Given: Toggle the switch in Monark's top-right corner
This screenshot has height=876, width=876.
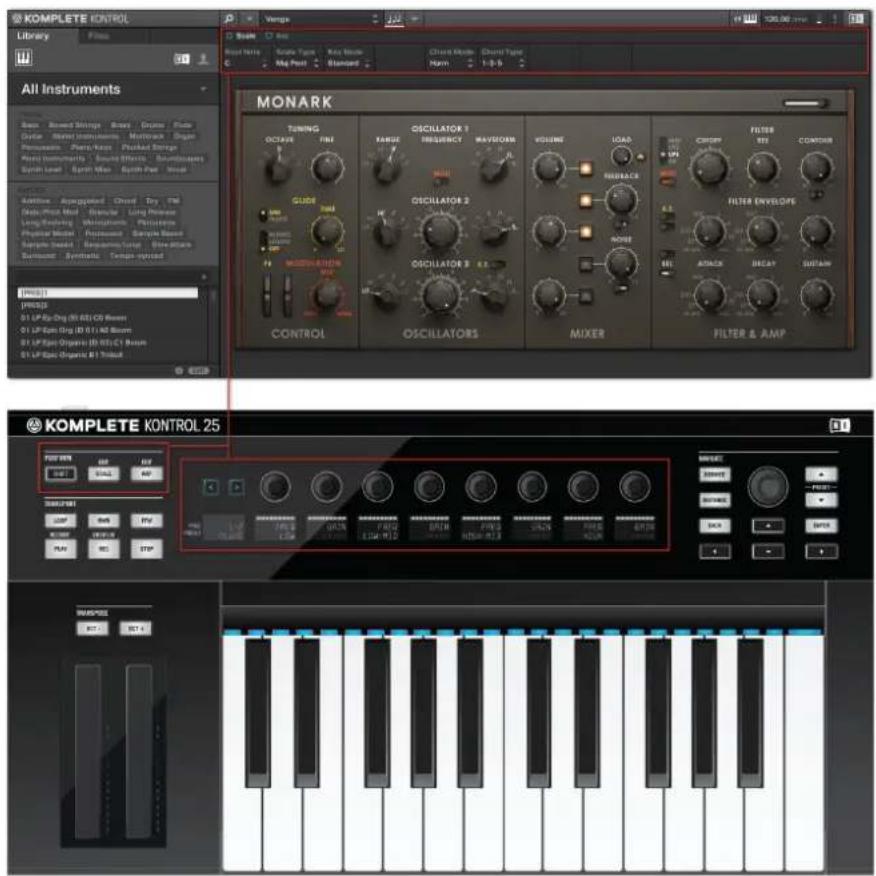Looking at the screenshot, I should (x=806, y=103).
